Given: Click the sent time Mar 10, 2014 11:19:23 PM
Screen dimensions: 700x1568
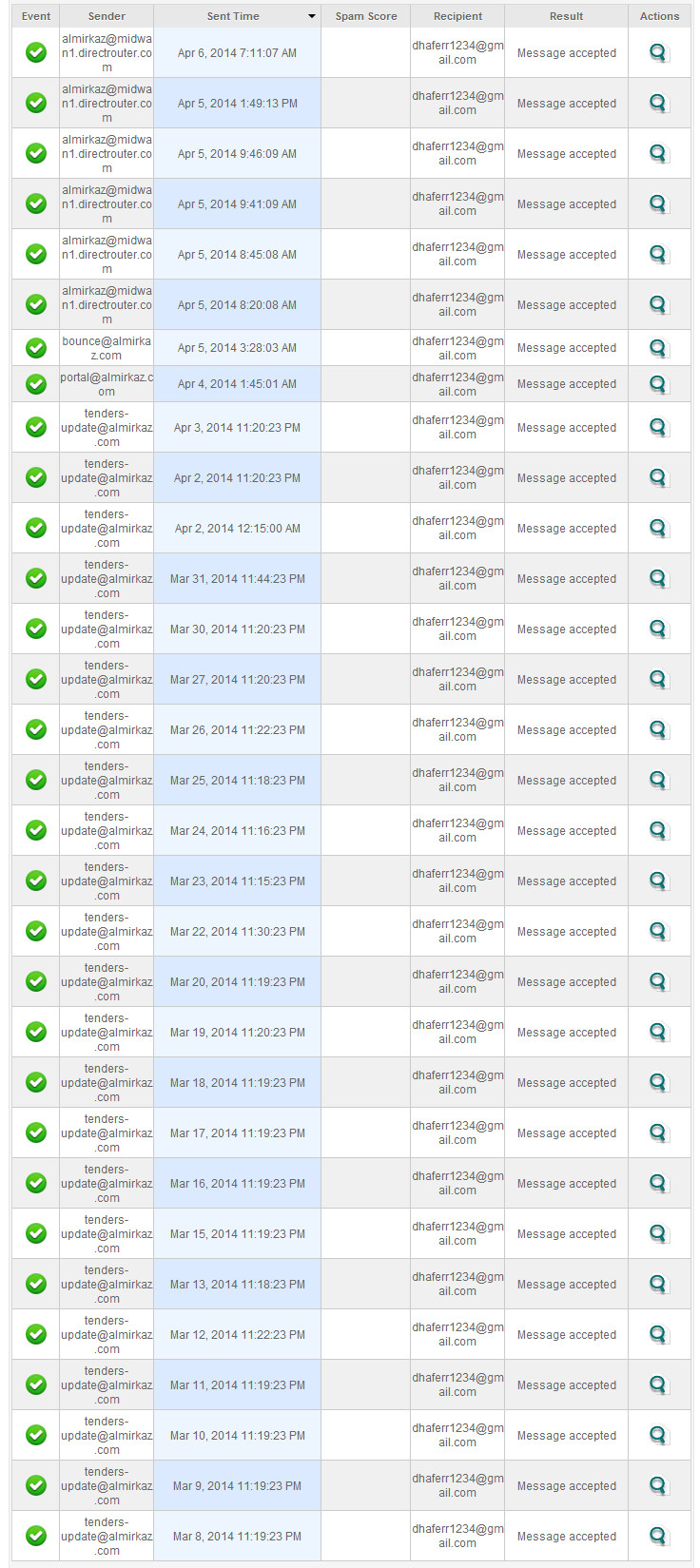Looking at the screenshot, I should (237, 1436).
